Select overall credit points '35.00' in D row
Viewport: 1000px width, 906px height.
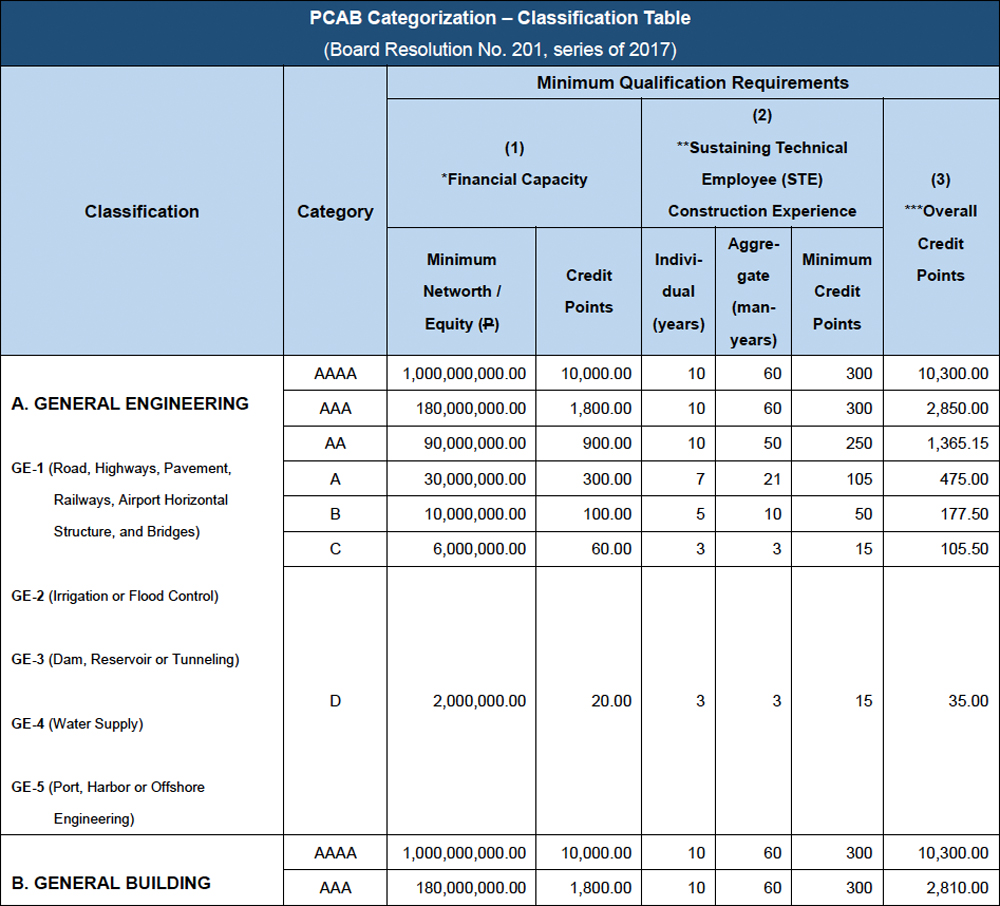(x=968, y=701)
